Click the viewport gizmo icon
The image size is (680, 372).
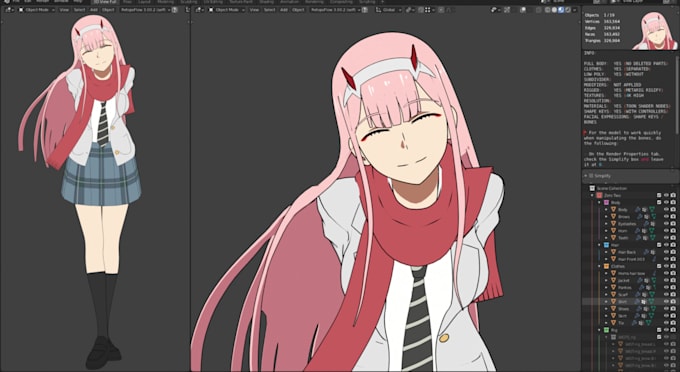pos(507,10)
